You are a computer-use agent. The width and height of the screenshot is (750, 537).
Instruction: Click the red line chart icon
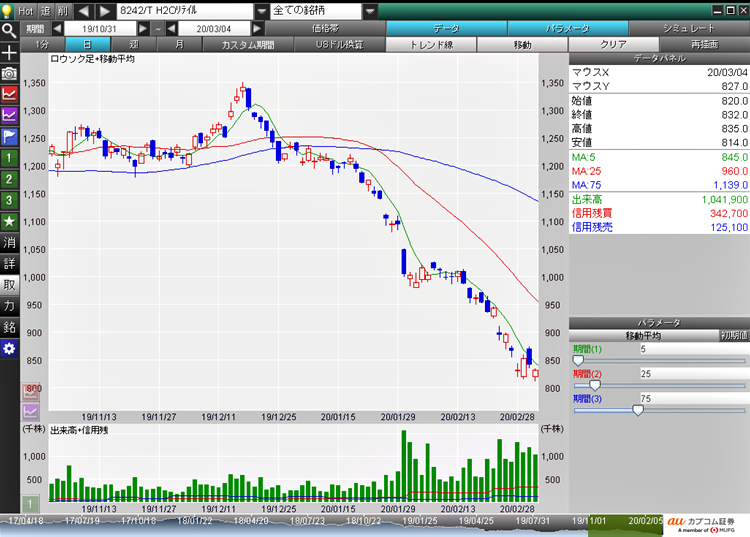coord(9,94)
